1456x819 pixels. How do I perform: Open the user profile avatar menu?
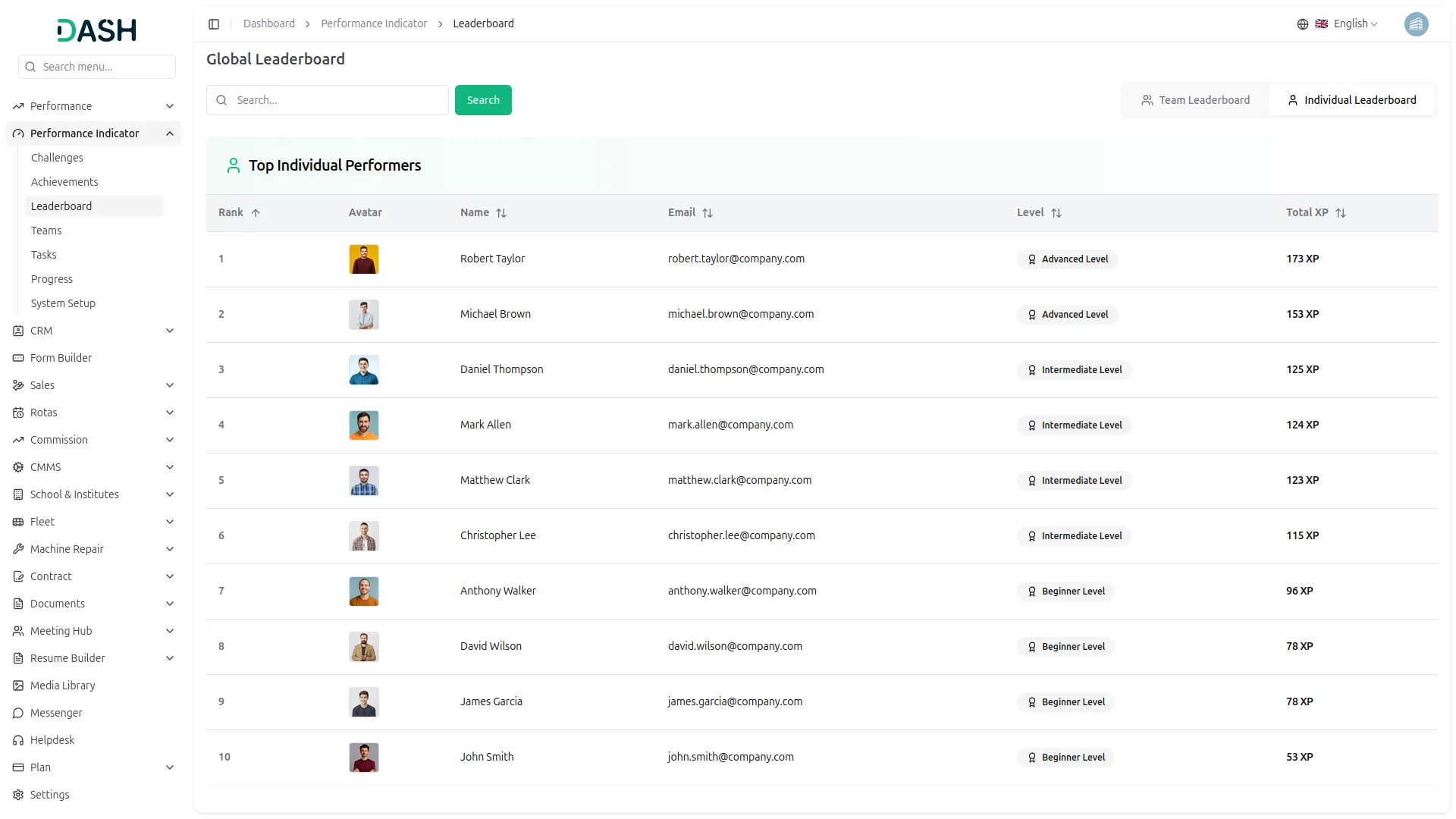(1416, 24)
